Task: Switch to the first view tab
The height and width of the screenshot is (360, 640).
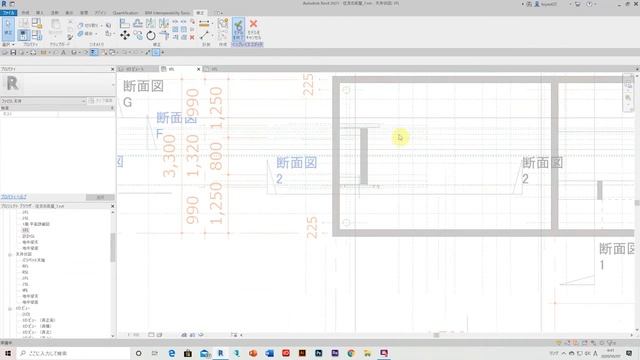Action: (x=137, y=69)
